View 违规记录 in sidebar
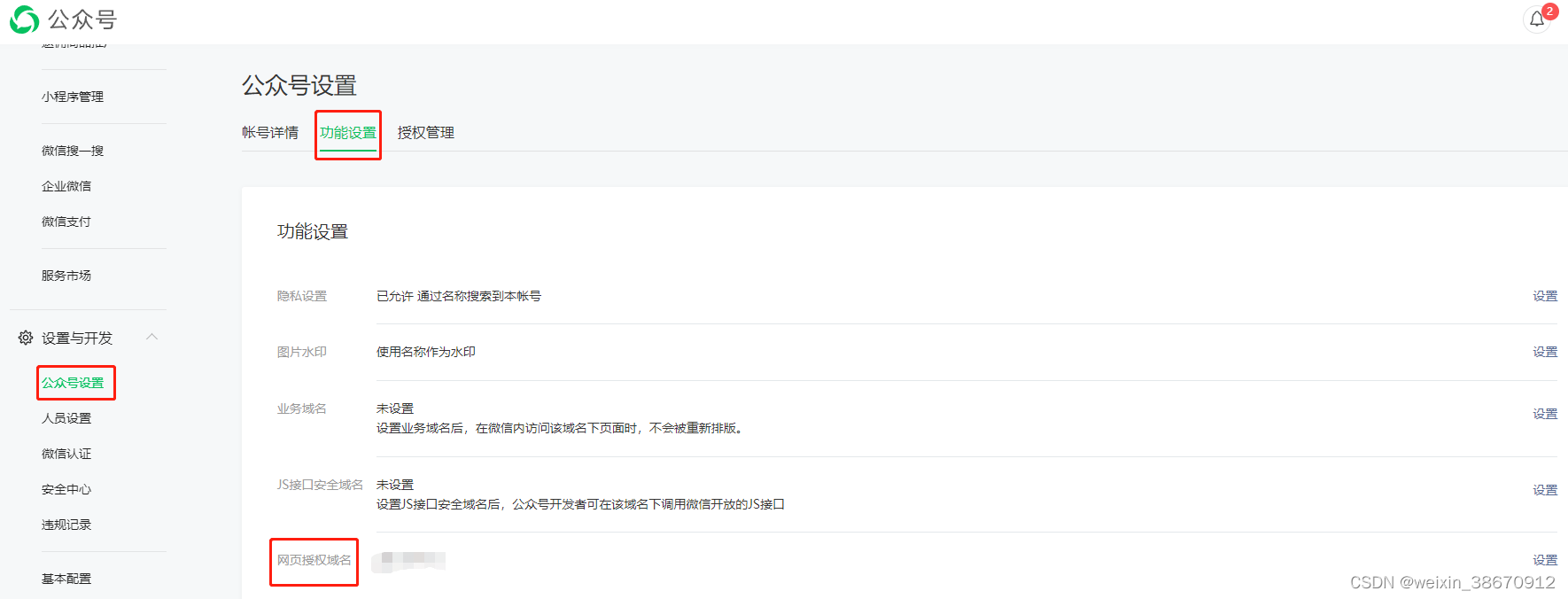Image resolution: width=1568 pixels, height=599 pixels. 66,525
